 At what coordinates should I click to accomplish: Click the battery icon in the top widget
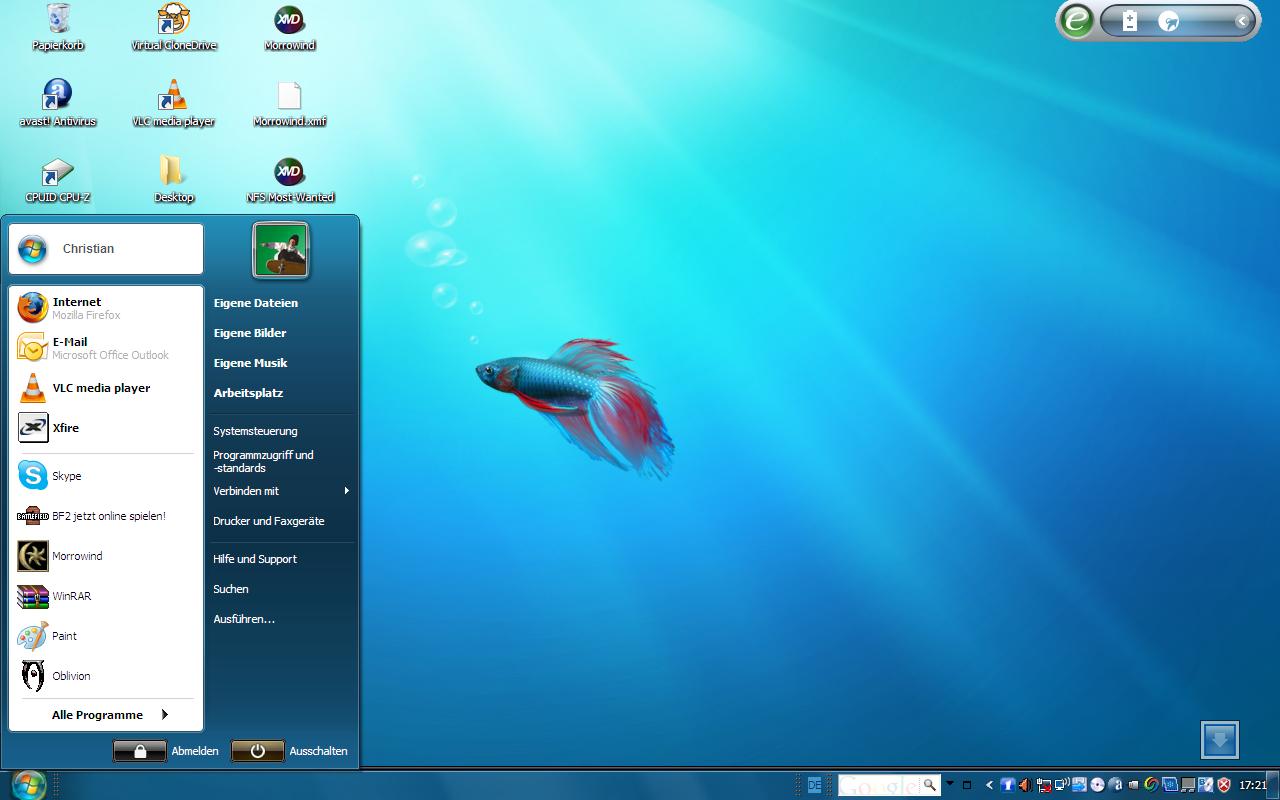1130,21
